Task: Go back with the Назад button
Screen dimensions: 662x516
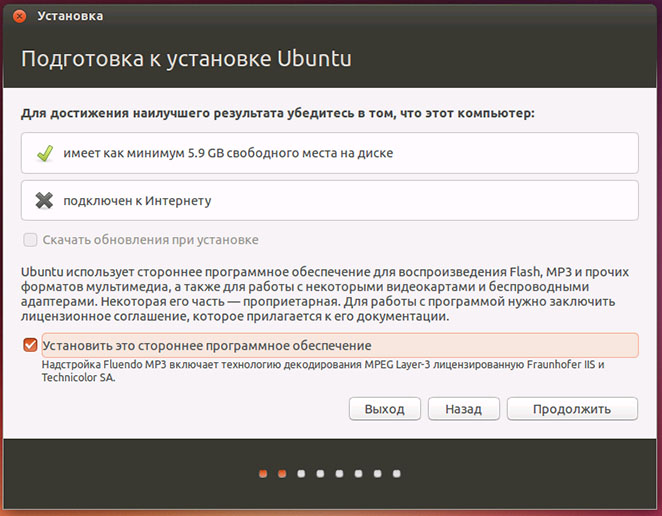Action: tap(464, 409)
